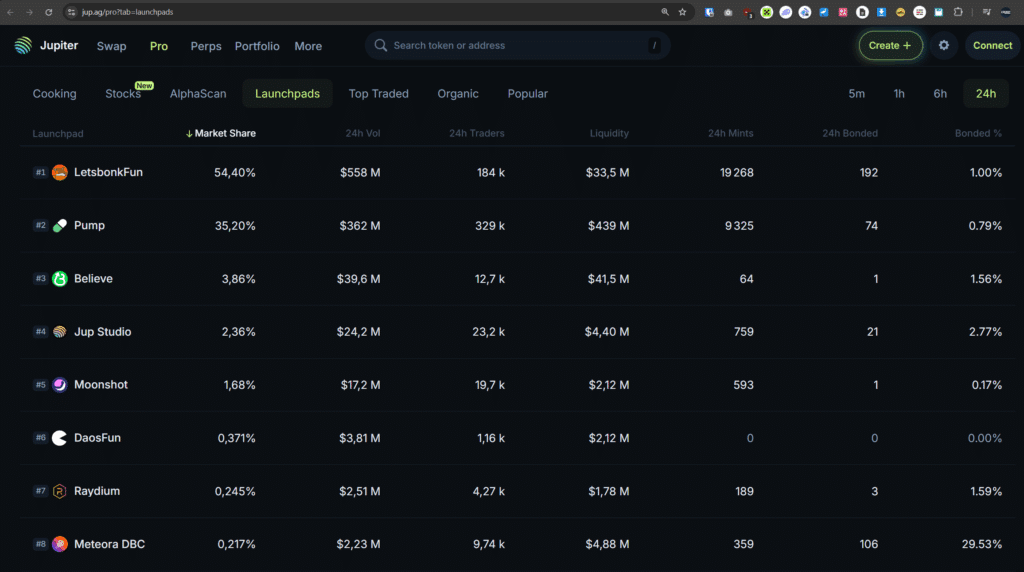Click the 4,27 k Raydium traders value
Image resolution: width=1024 pixels, height=572 pixels.
click(488, 491)
